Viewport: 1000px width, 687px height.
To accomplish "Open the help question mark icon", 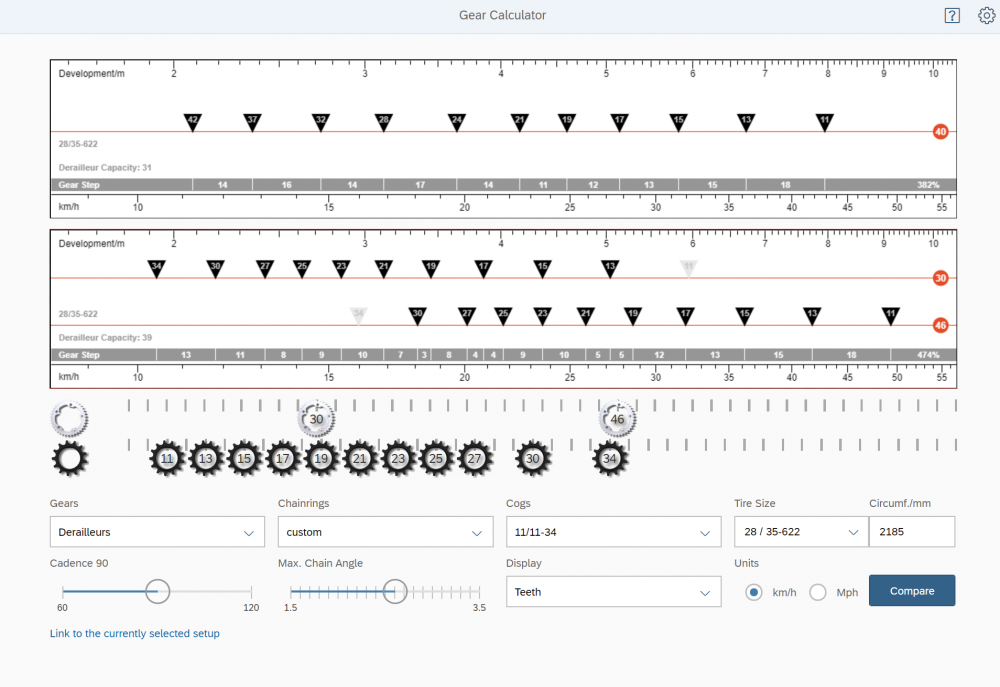I will (952, 15).
